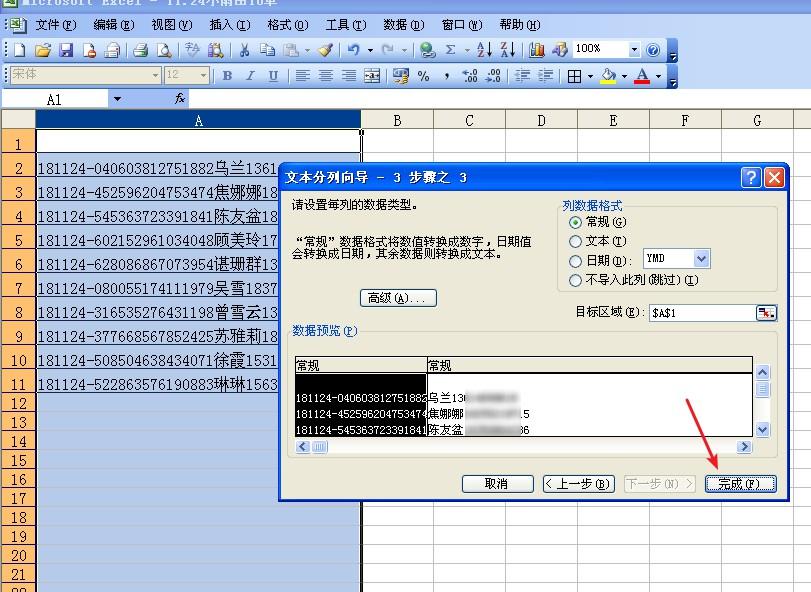The height and width of the screenshot is (592, 811).
Task: Expand the Undo history dropdown arrow
Action: 370,50
